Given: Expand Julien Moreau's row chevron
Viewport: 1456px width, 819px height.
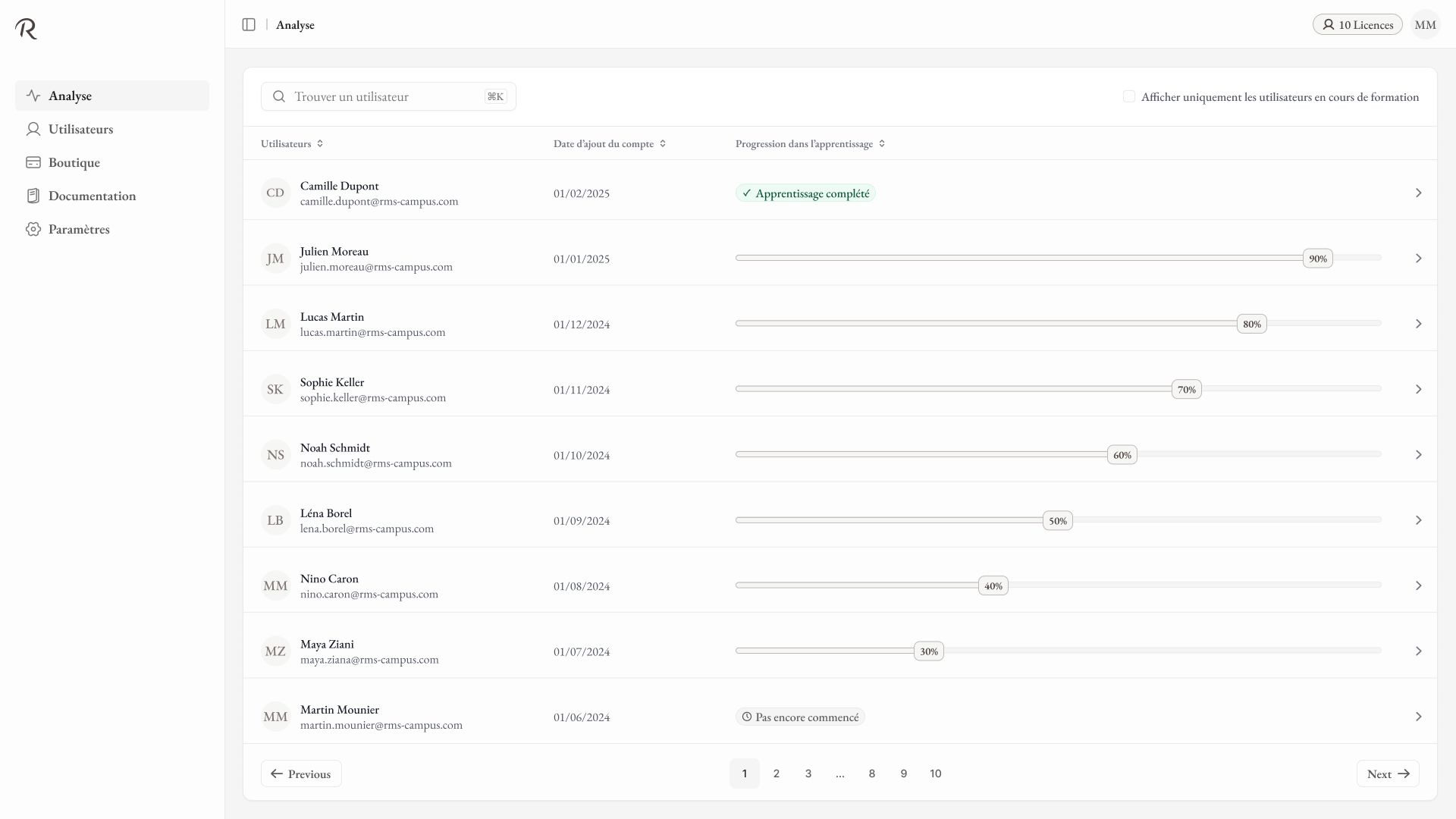Looking at the screenshot, I should pos(1418,259).
